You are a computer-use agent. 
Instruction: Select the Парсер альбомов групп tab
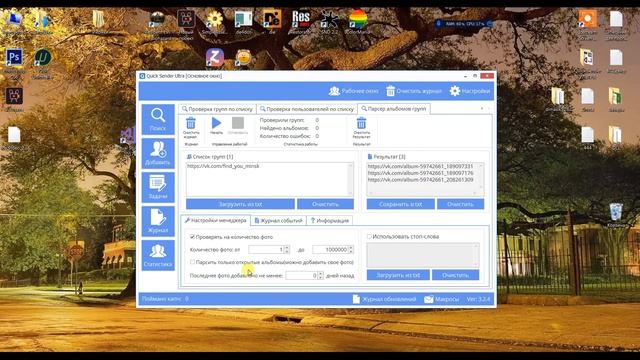pyautogui.click(x=394, y=109)
